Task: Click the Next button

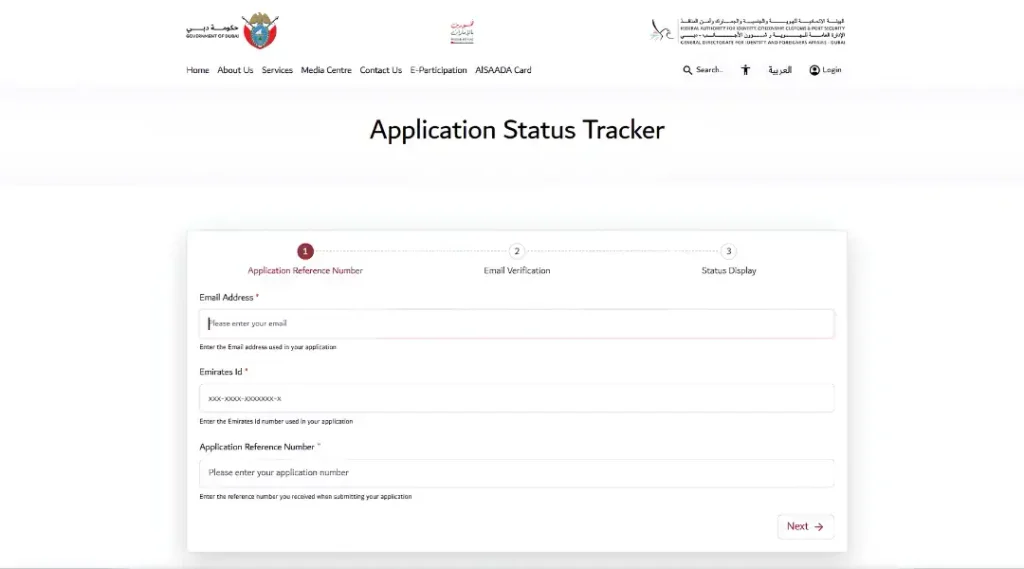Action: (x=805, y=527)
